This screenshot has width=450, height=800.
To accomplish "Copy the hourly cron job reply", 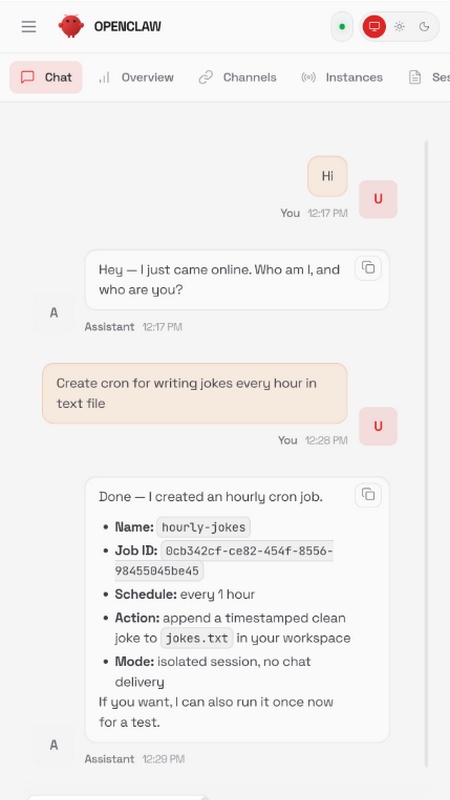I will [x=368, y=494].
